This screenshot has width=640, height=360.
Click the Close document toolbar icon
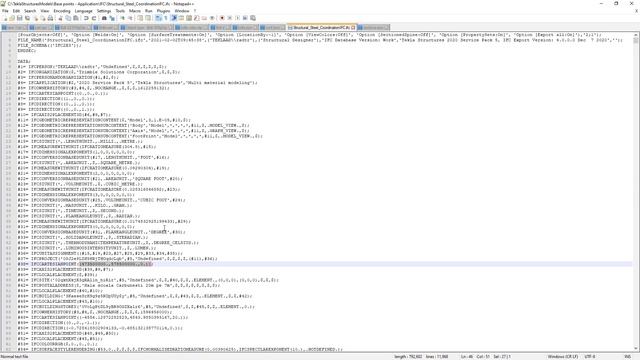point(36,18)
